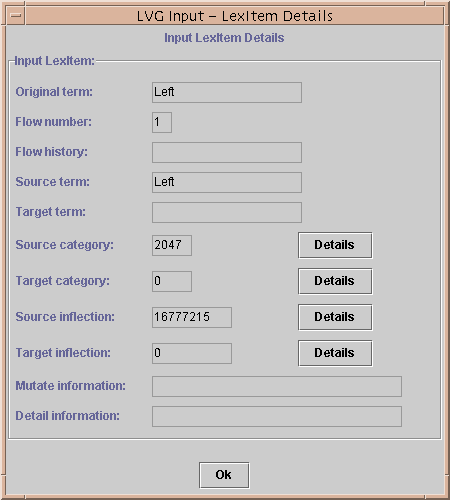Image resolution: width=450 pixels, height=500 pixels.
Task: Select the Source category value 2047
Action: (x=172, y=245)
